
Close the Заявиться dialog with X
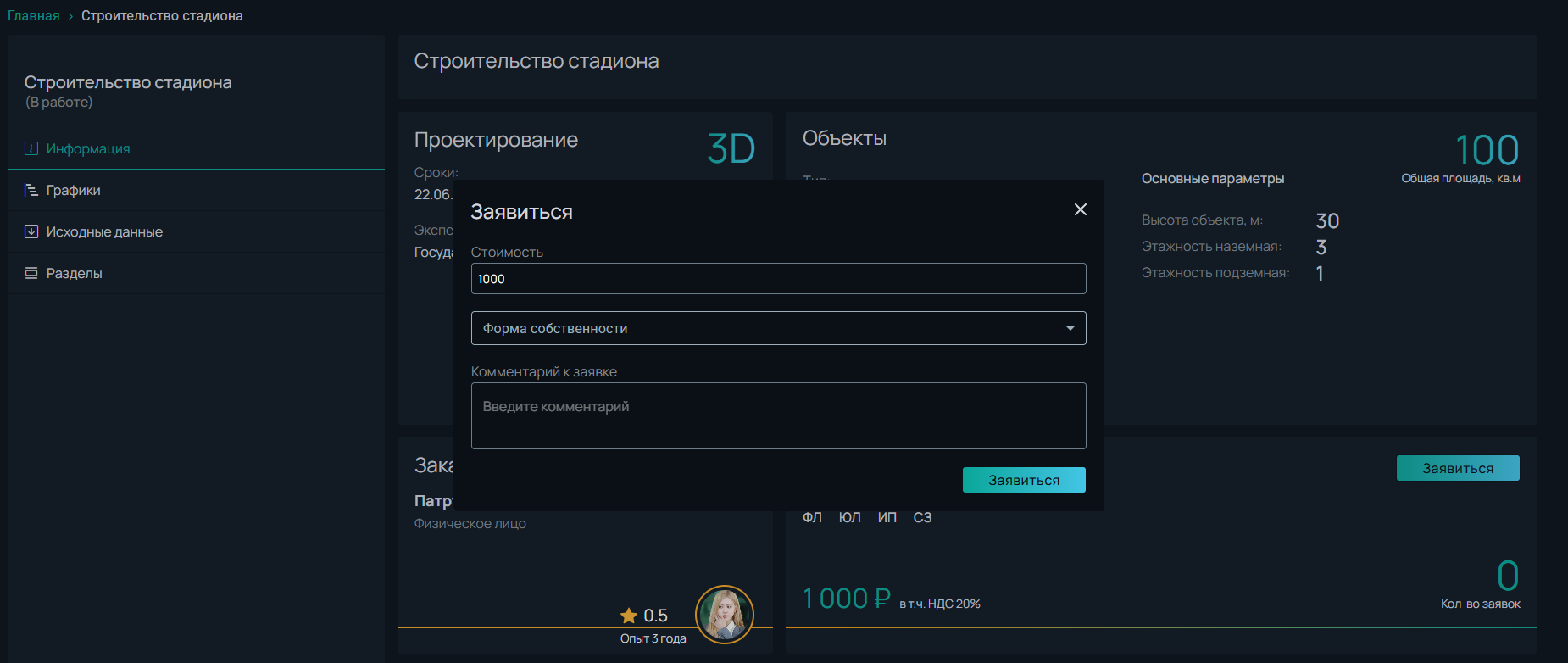pyautogui.click(x=1080, y=209)
